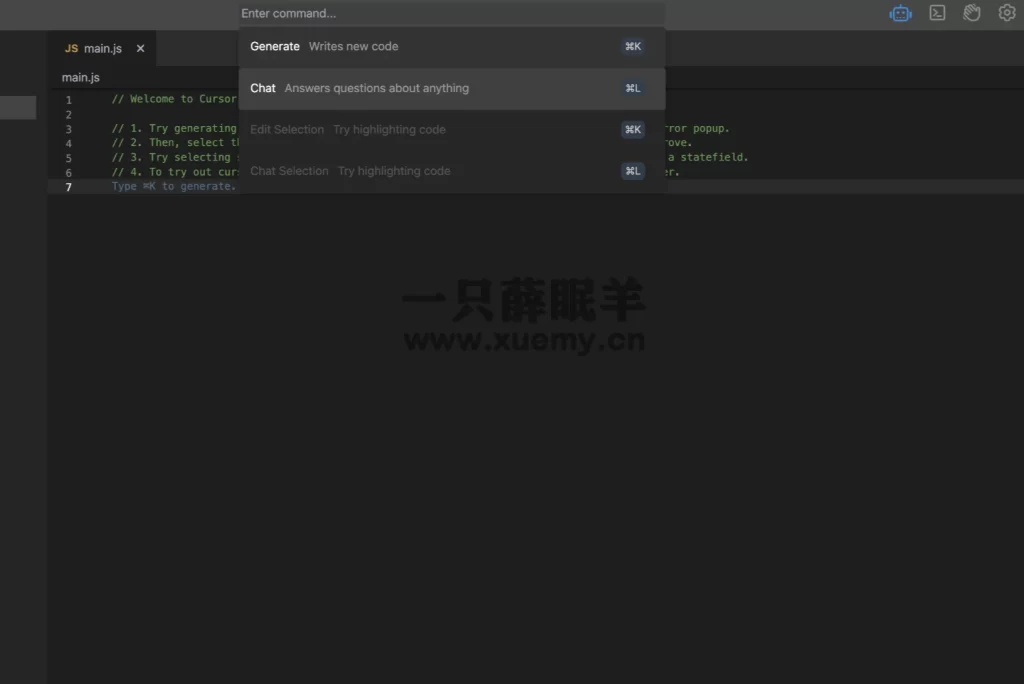Image resolution: width=1024 pixels, height=684 pixels.
Task: Click the '1. Try generating' comment line
Action: click(174, 129)
